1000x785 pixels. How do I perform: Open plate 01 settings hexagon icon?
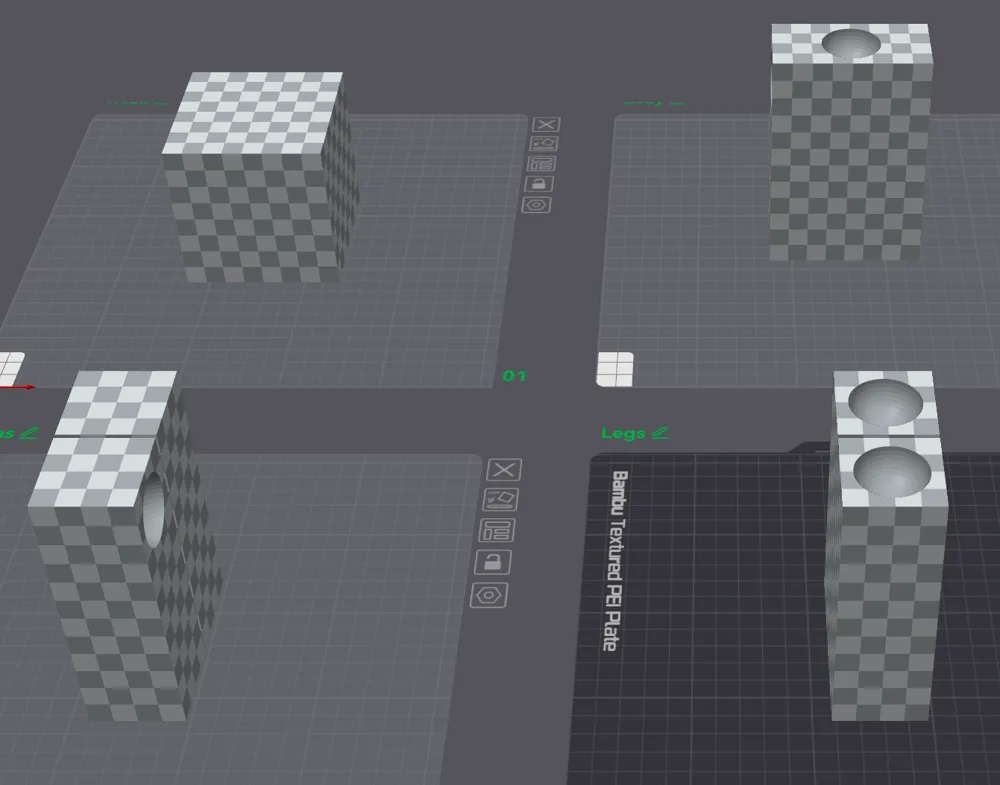pyautogui.click(x=536, y=205)
